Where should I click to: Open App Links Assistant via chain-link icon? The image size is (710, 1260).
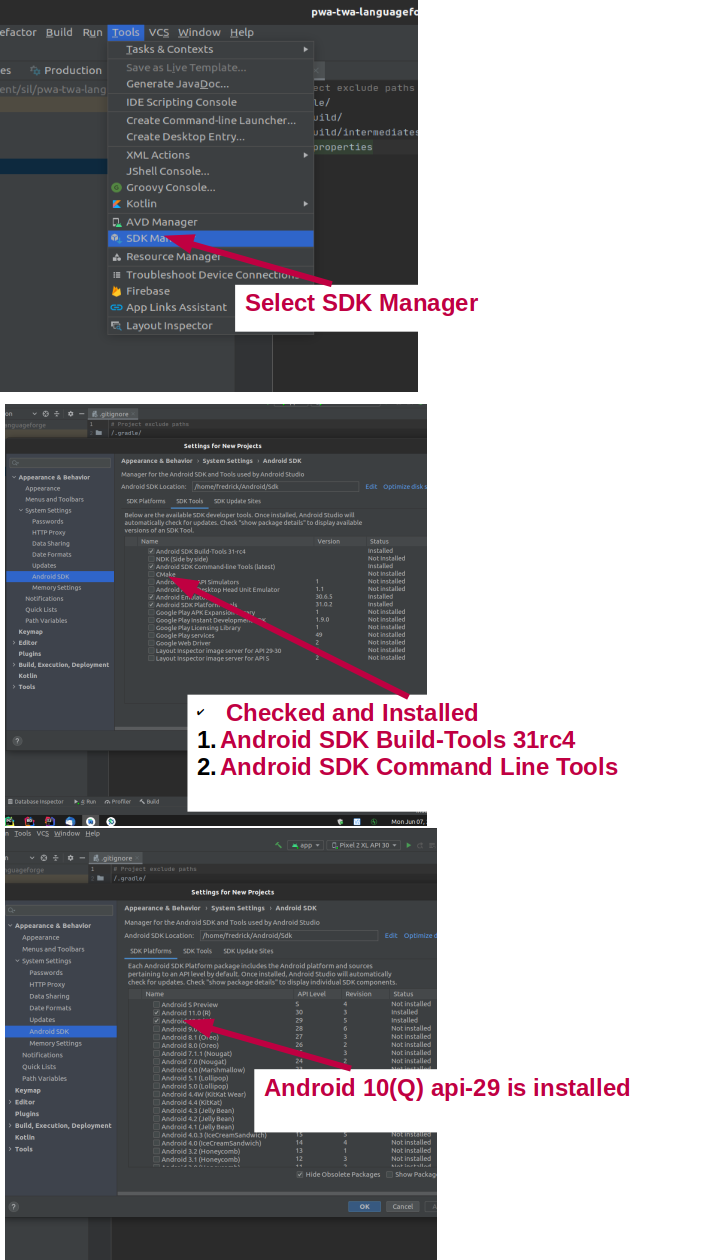coord(117,308)
